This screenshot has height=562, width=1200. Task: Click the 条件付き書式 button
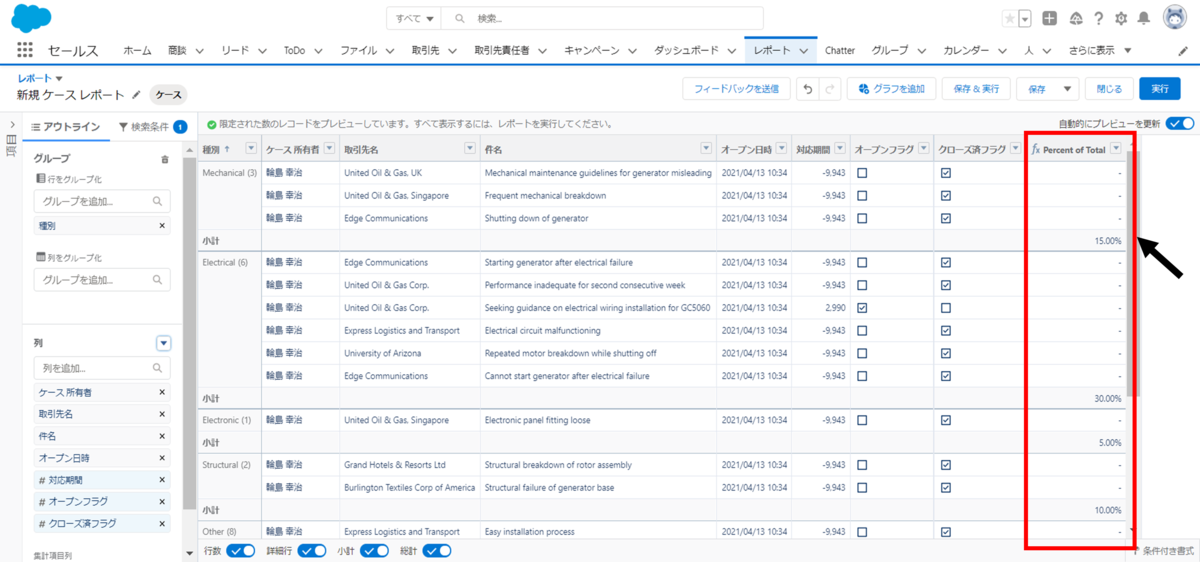(1165, 550)
